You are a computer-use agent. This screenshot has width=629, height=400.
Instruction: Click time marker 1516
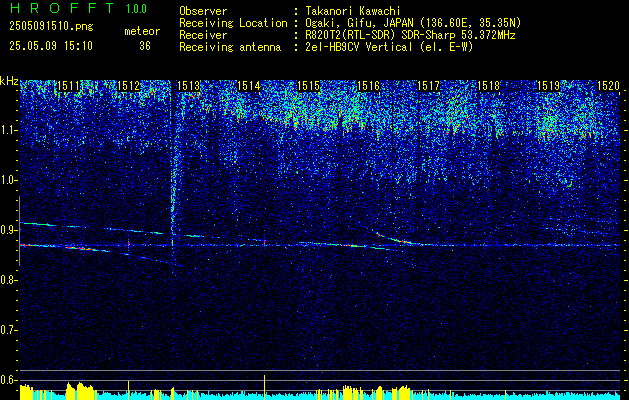(369, 85)
